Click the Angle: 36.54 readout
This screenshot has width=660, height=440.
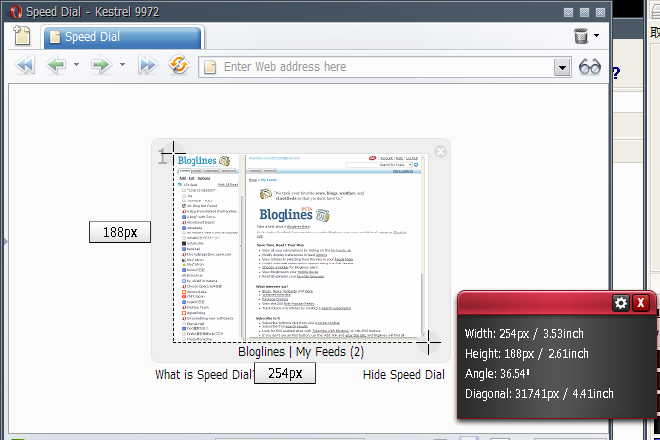(x=497, y=373)
